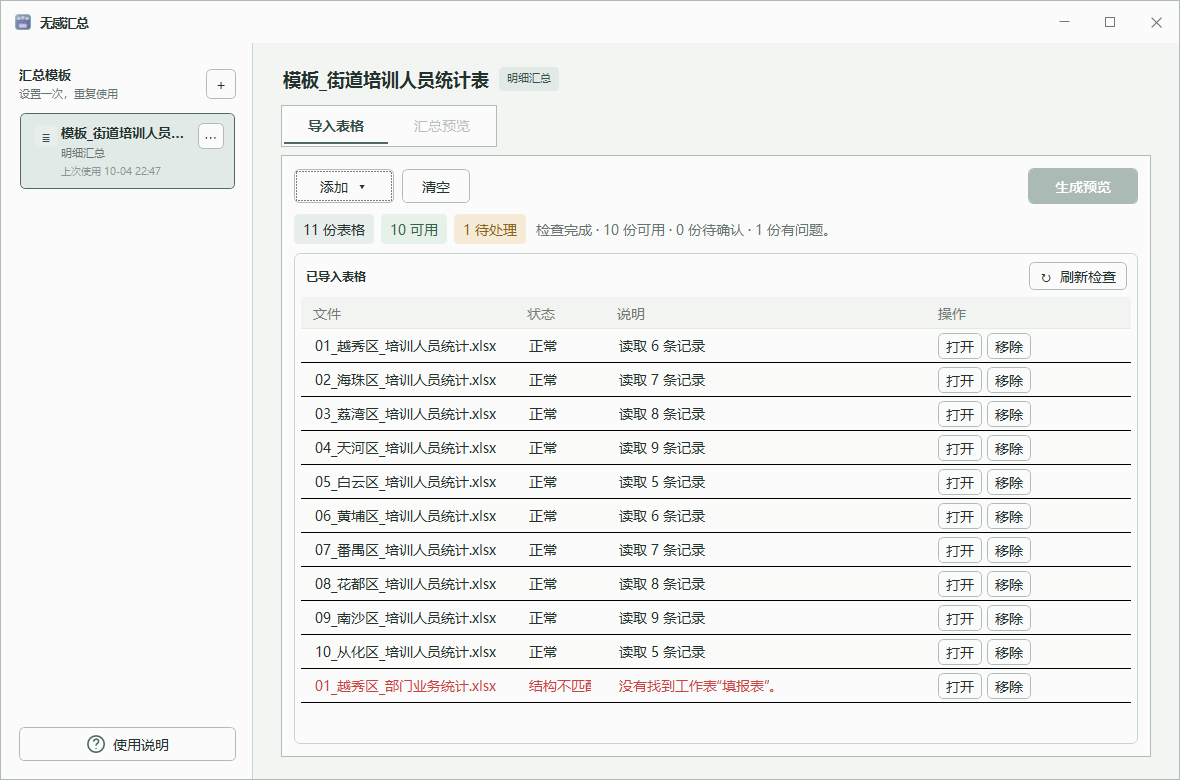Click the 文件 column header

pyautogui.click(x=327, y=314)
